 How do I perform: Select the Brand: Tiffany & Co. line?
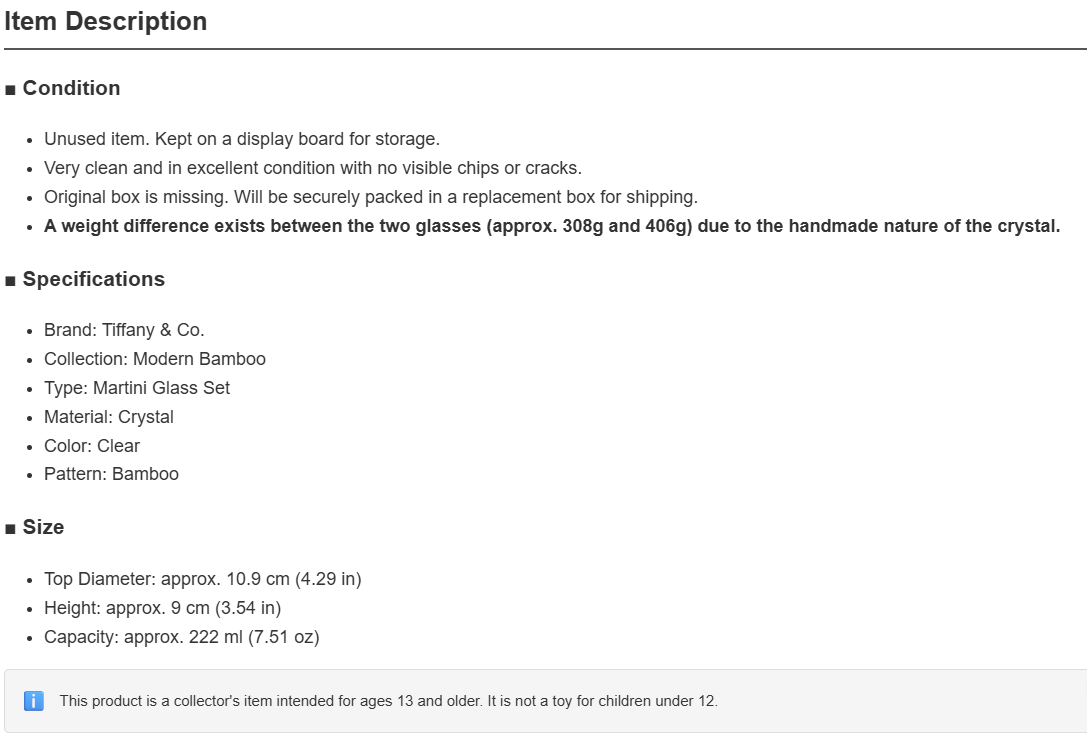pyautogui.click(x=124, y=330)
